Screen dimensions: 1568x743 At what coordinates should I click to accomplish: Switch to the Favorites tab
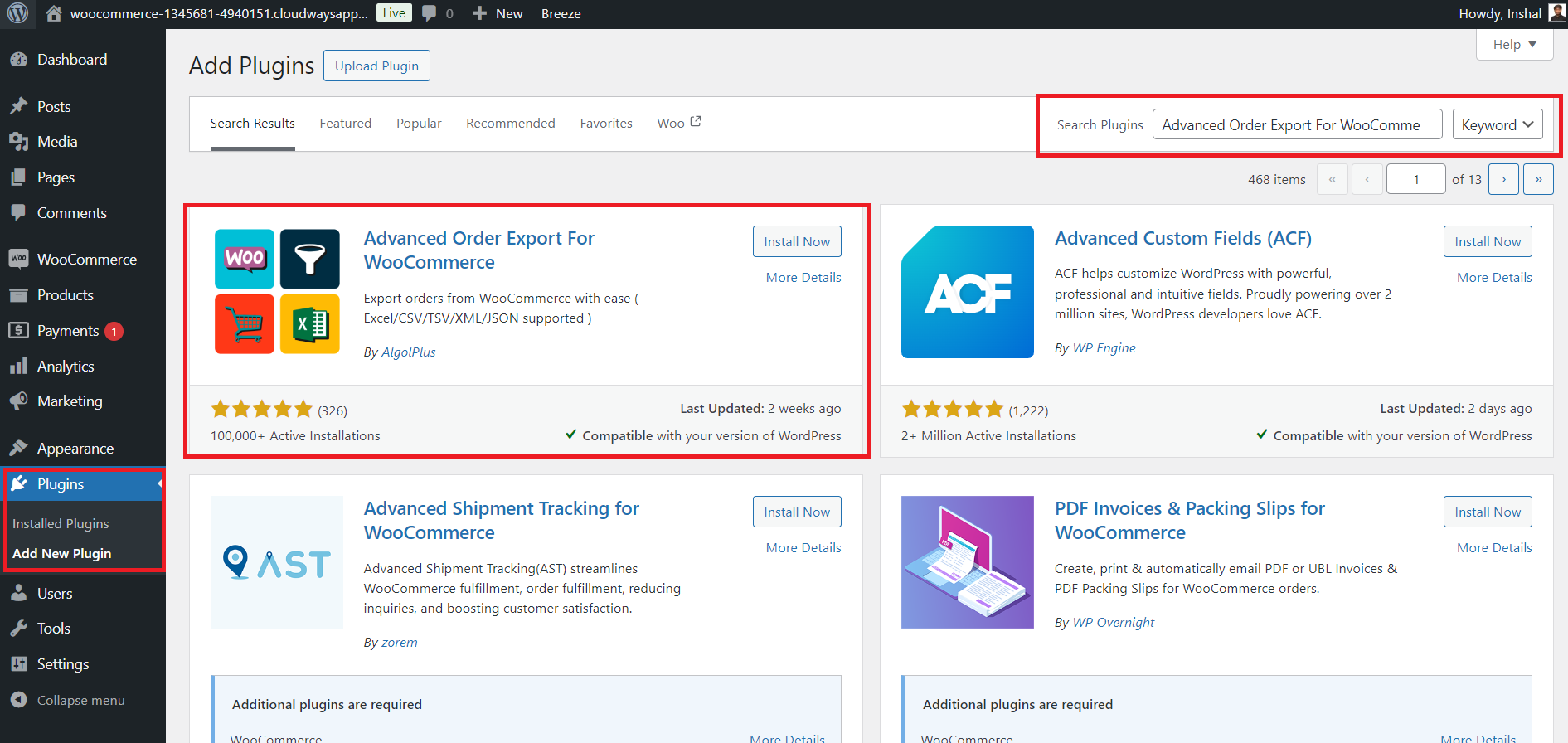(x=606, y=123)
